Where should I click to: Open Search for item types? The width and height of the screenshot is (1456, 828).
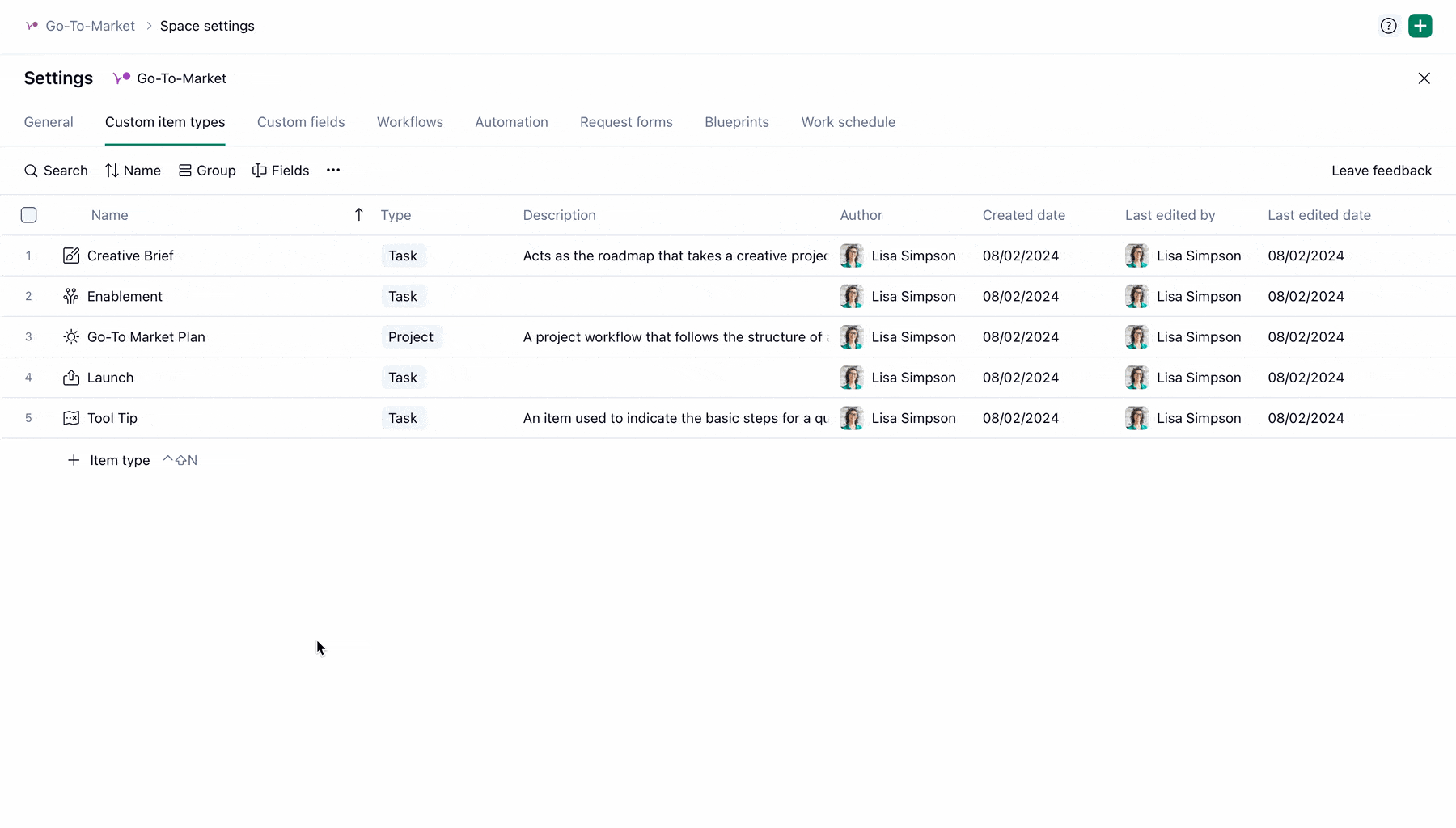pyautogui.click(x=56, y=171)
